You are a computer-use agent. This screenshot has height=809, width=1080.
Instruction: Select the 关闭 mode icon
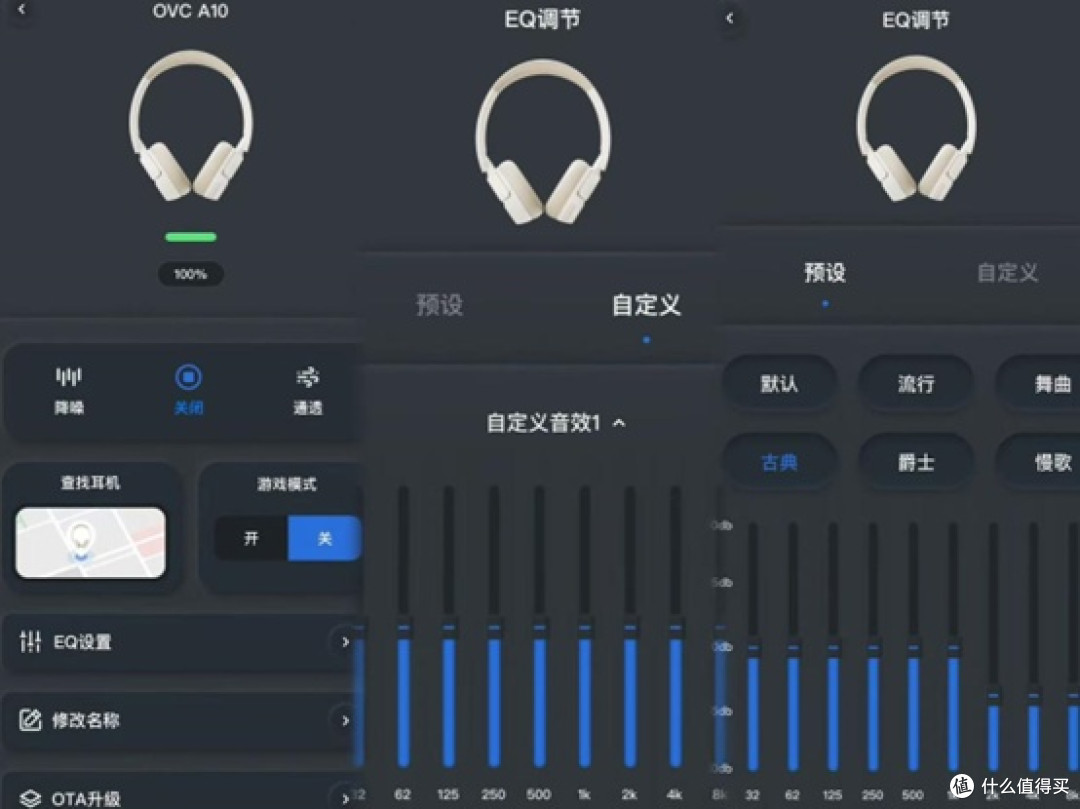(188, 377)
